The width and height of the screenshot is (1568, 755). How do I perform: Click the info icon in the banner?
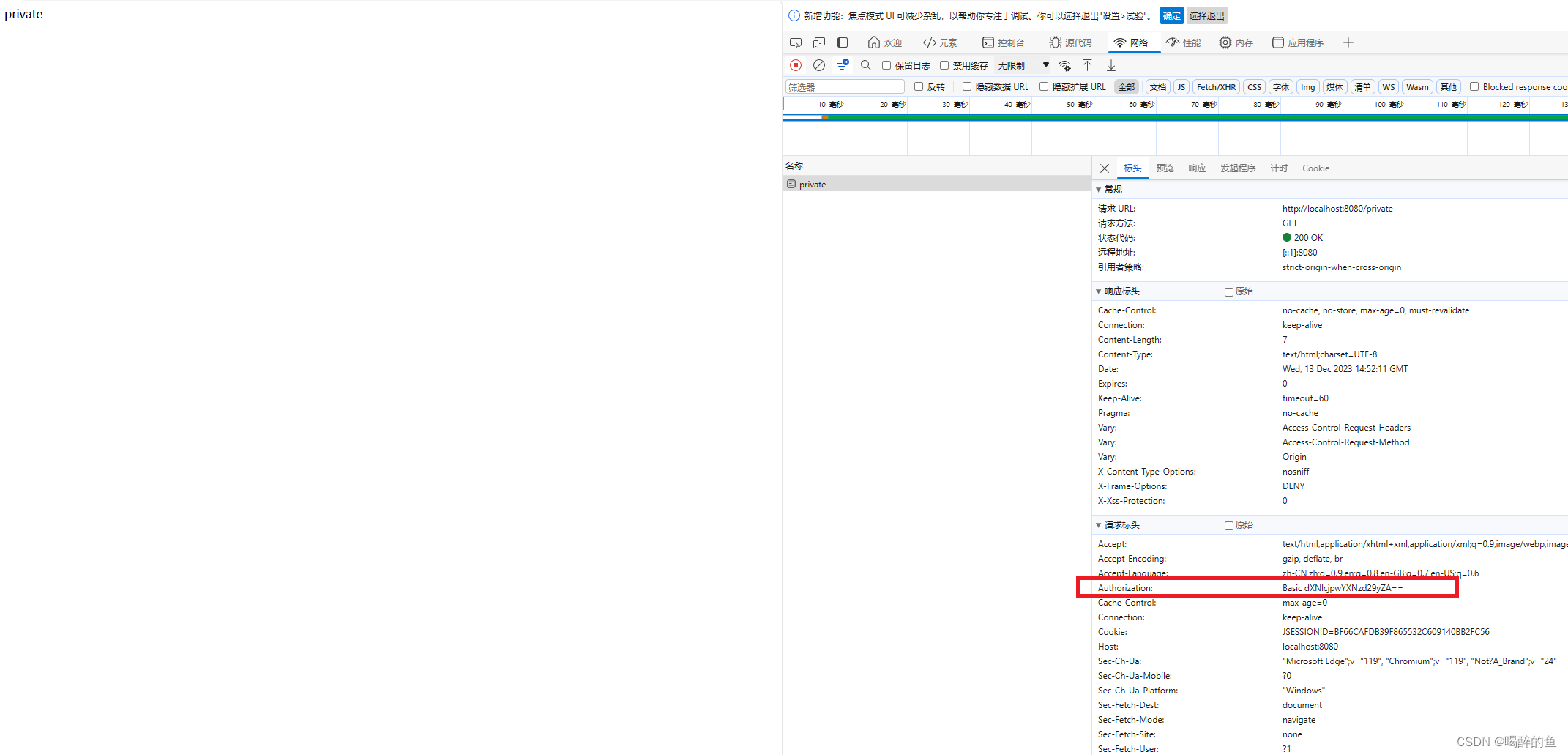point(794,15)
